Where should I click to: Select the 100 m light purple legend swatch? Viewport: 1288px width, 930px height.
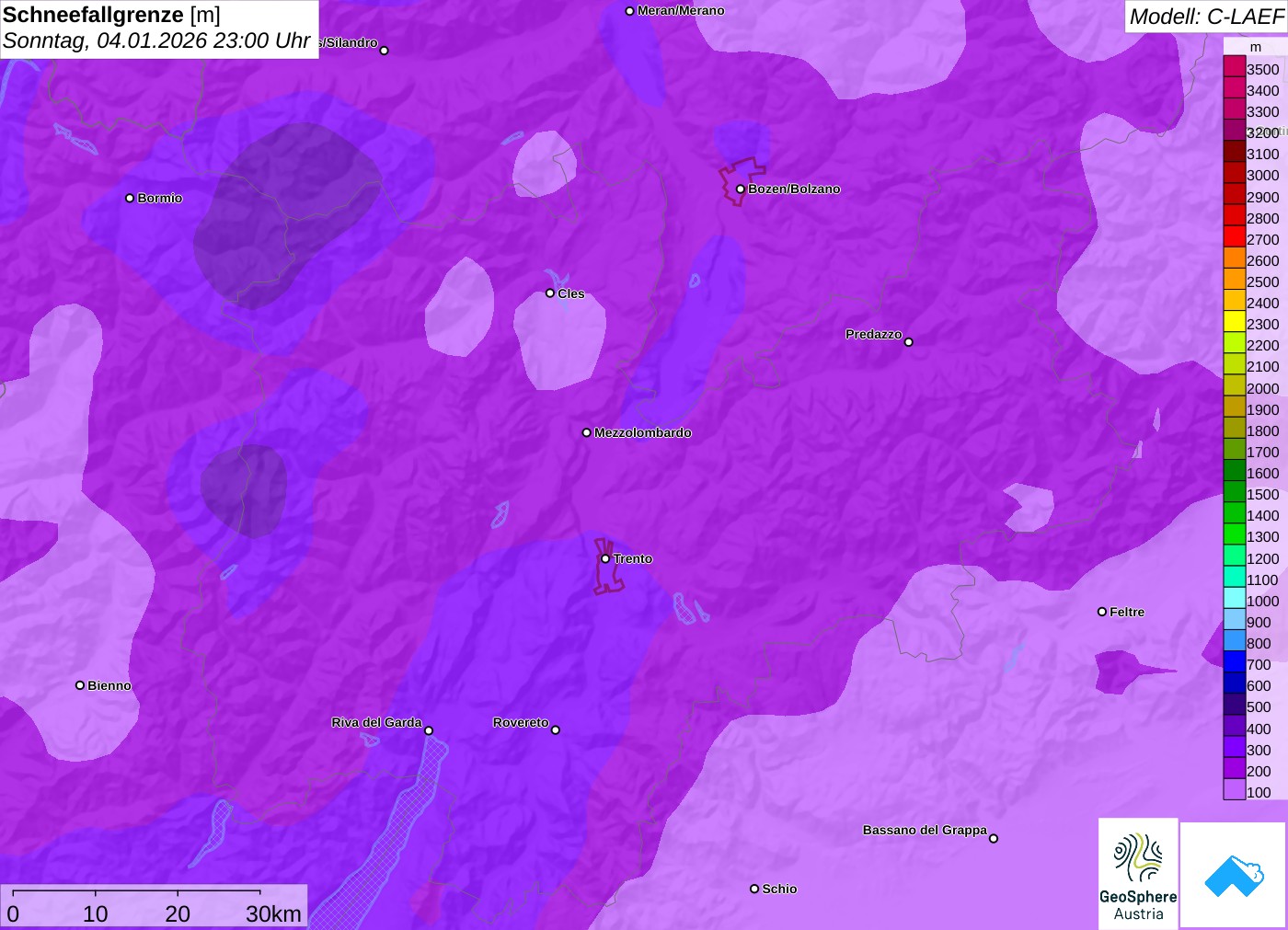[x=1234, y=789]
